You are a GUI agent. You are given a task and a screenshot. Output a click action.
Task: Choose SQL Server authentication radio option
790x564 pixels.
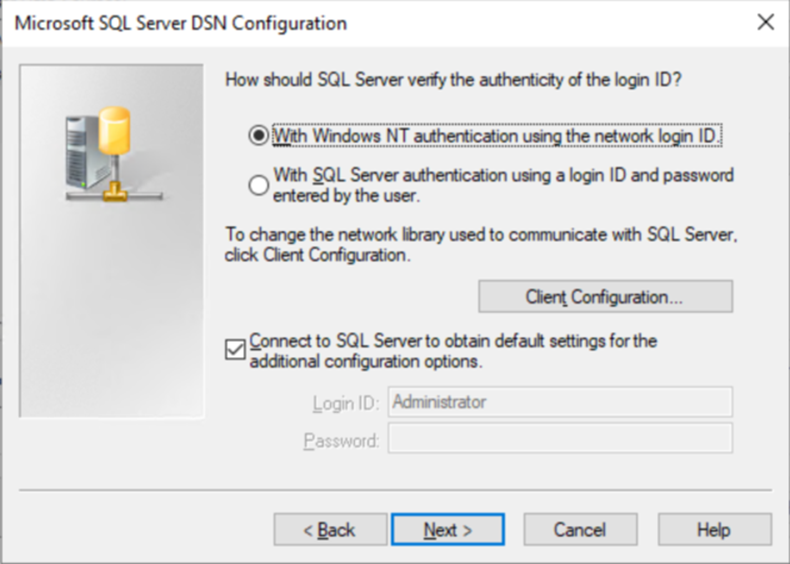tap(258, 185)
